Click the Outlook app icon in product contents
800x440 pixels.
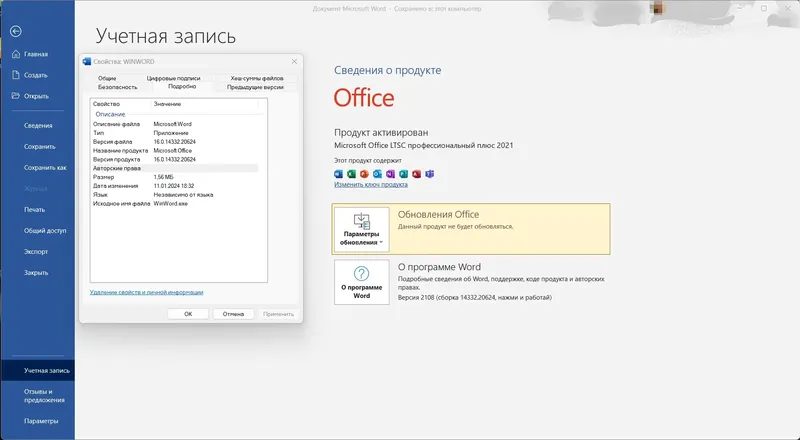(377, 174)
